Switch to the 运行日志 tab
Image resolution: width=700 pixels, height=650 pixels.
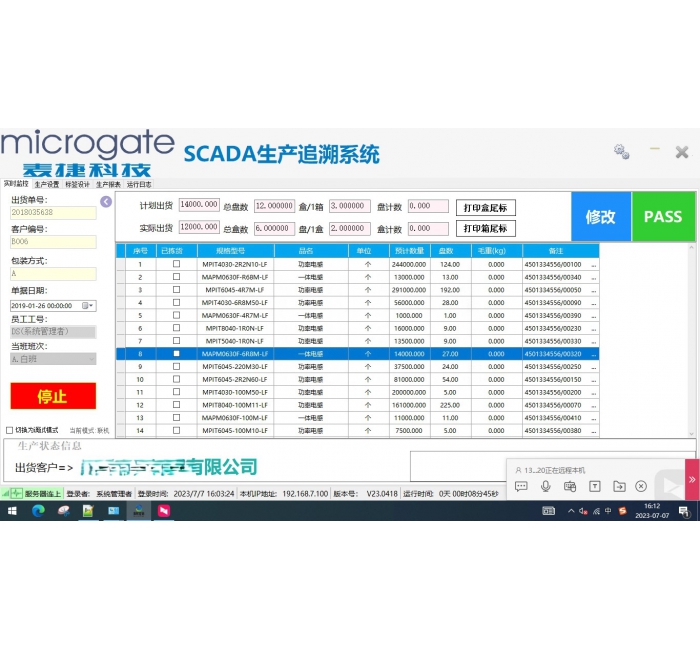point(139,184)
